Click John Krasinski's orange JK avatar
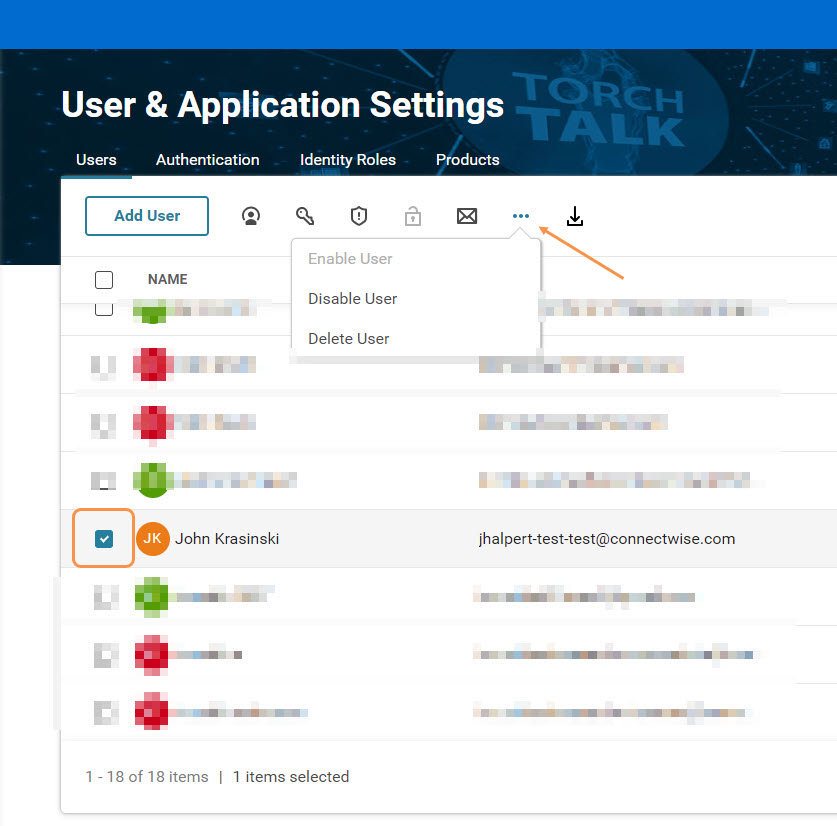The height and width of the screenshot is (826, 837). [153, 539]
